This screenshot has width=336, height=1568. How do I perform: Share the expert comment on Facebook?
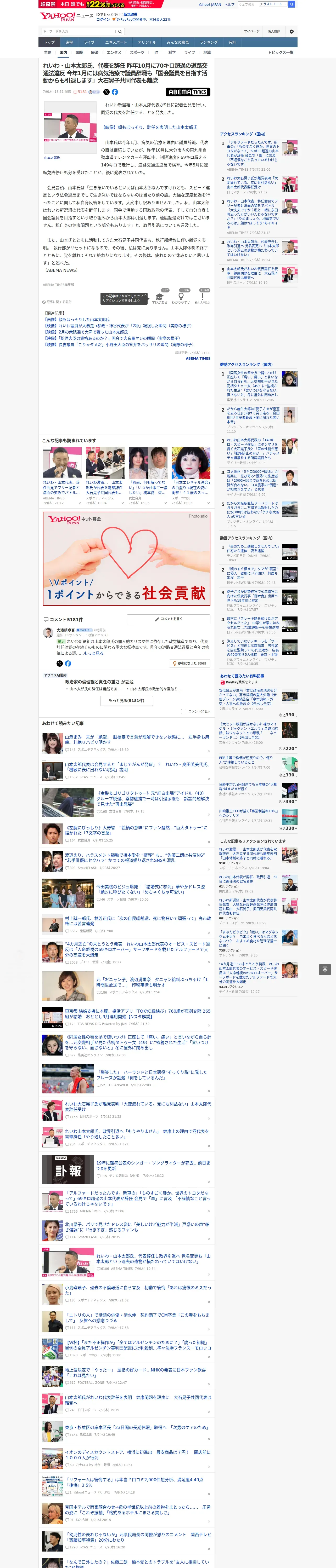(68, 664)
